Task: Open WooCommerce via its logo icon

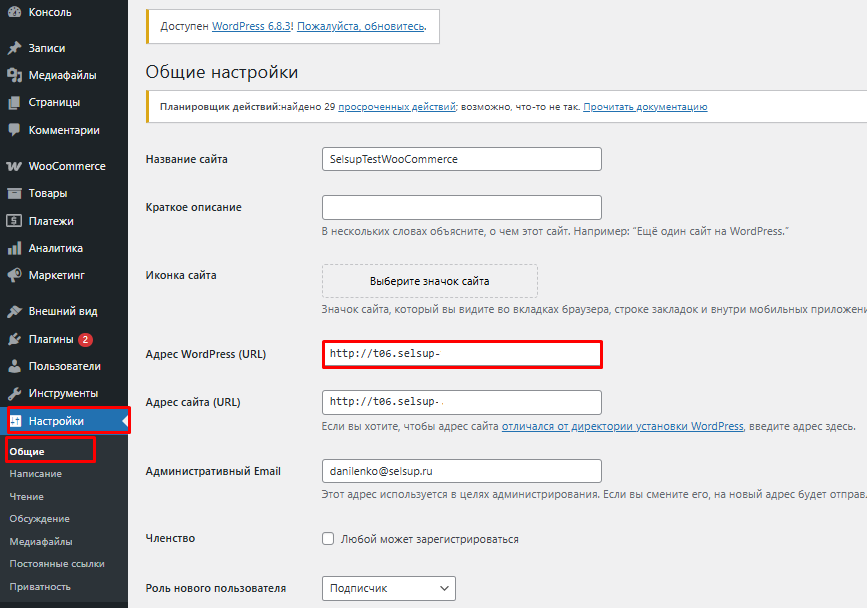Action: pyautogui.click(x=15, y=166)
